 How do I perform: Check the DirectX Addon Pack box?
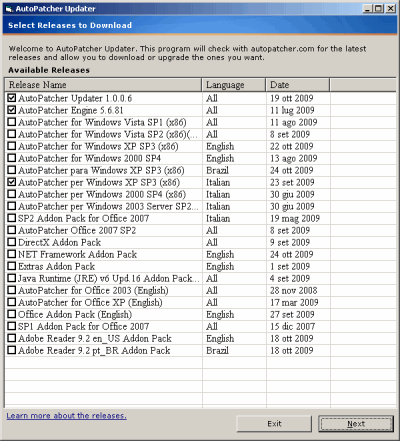coord(12,242)
